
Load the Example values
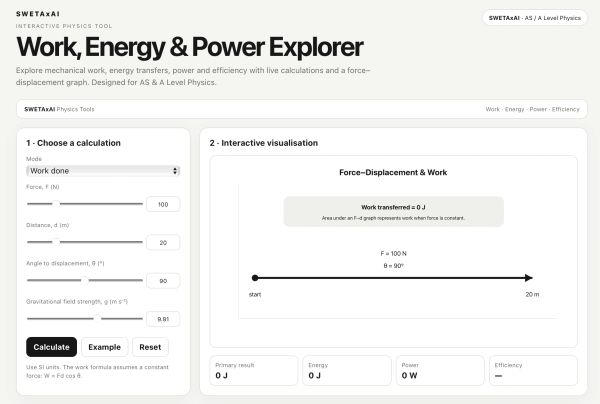(x=104, y=347)
